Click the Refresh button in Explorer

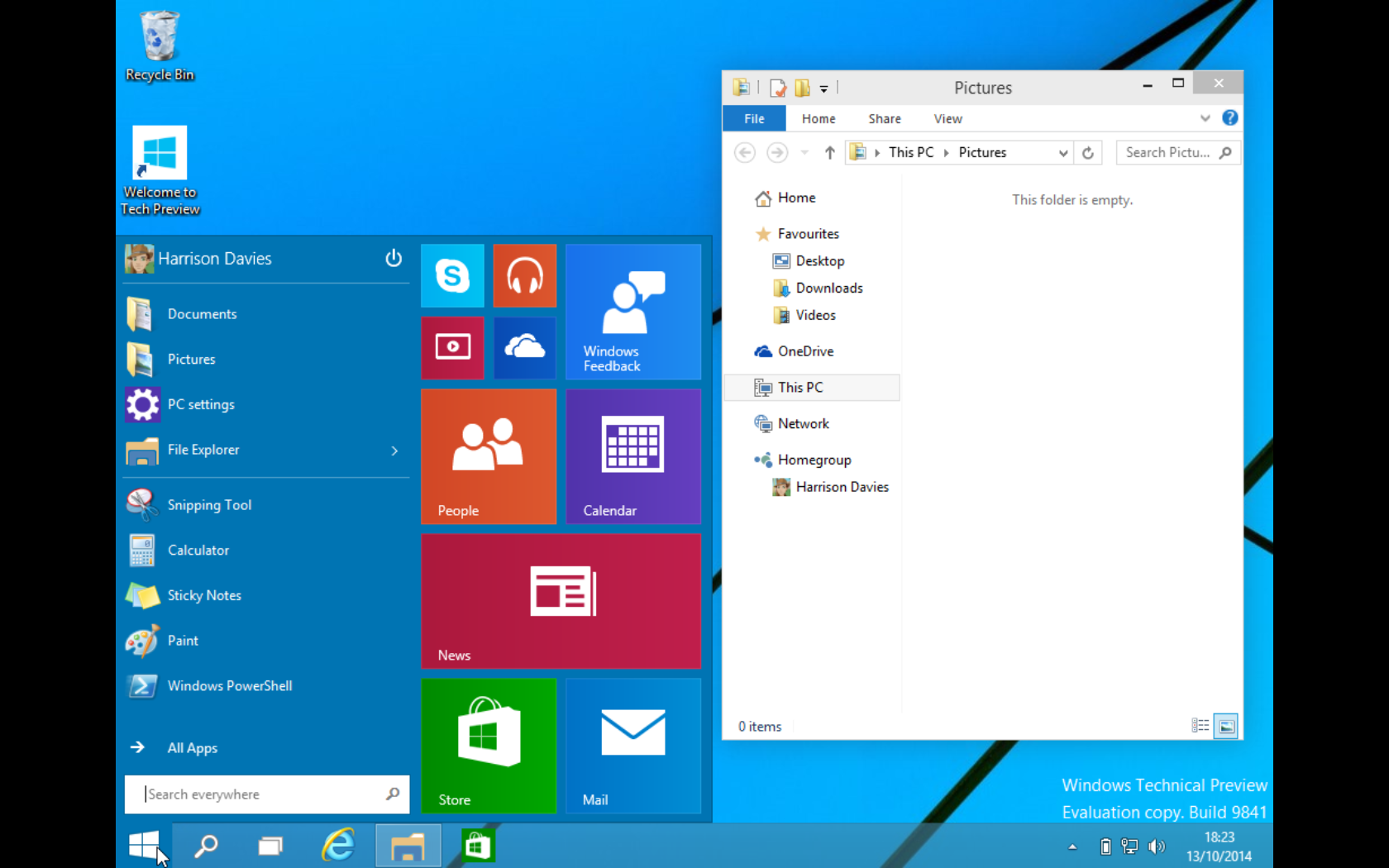(x=1088, y=152)
